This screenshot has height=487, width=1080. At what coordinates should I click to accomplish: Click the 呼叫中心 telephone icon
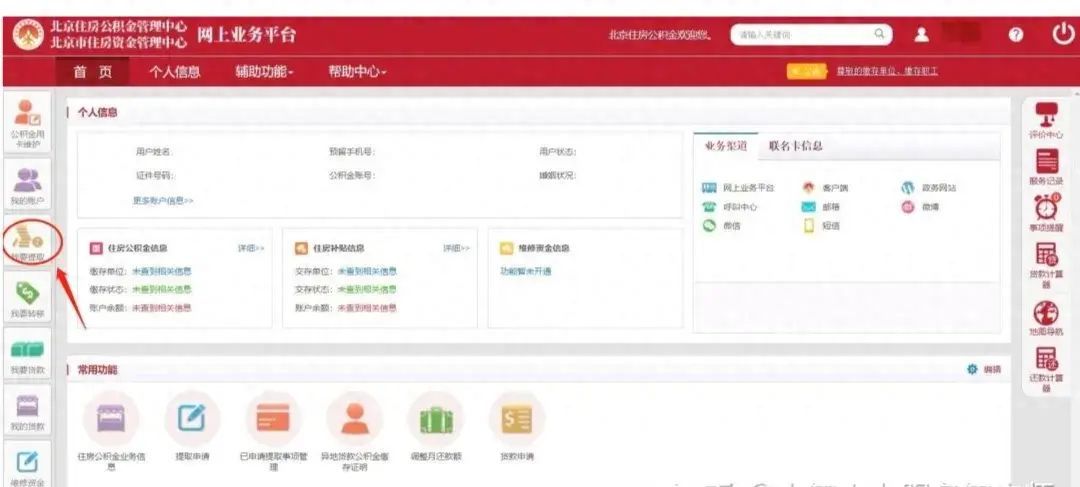709,207
